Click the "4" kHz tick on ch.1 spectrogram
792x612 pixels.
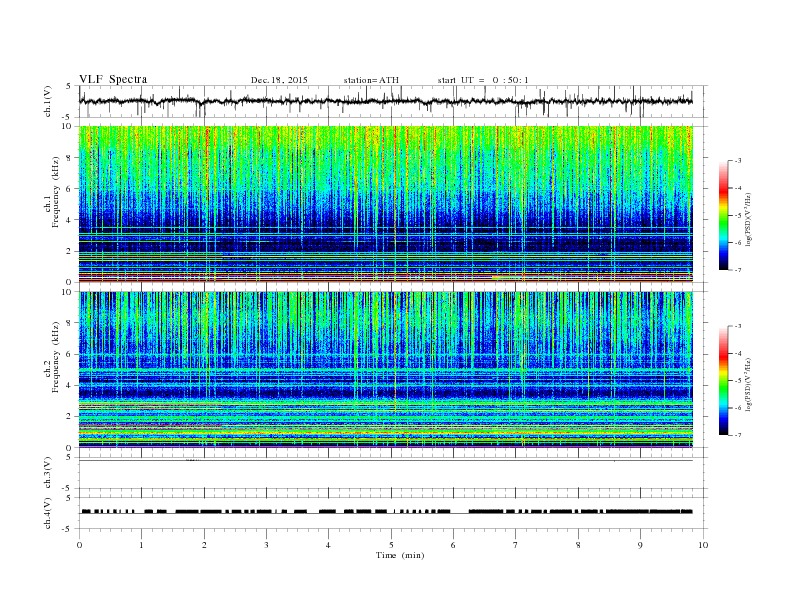(70, 220)
